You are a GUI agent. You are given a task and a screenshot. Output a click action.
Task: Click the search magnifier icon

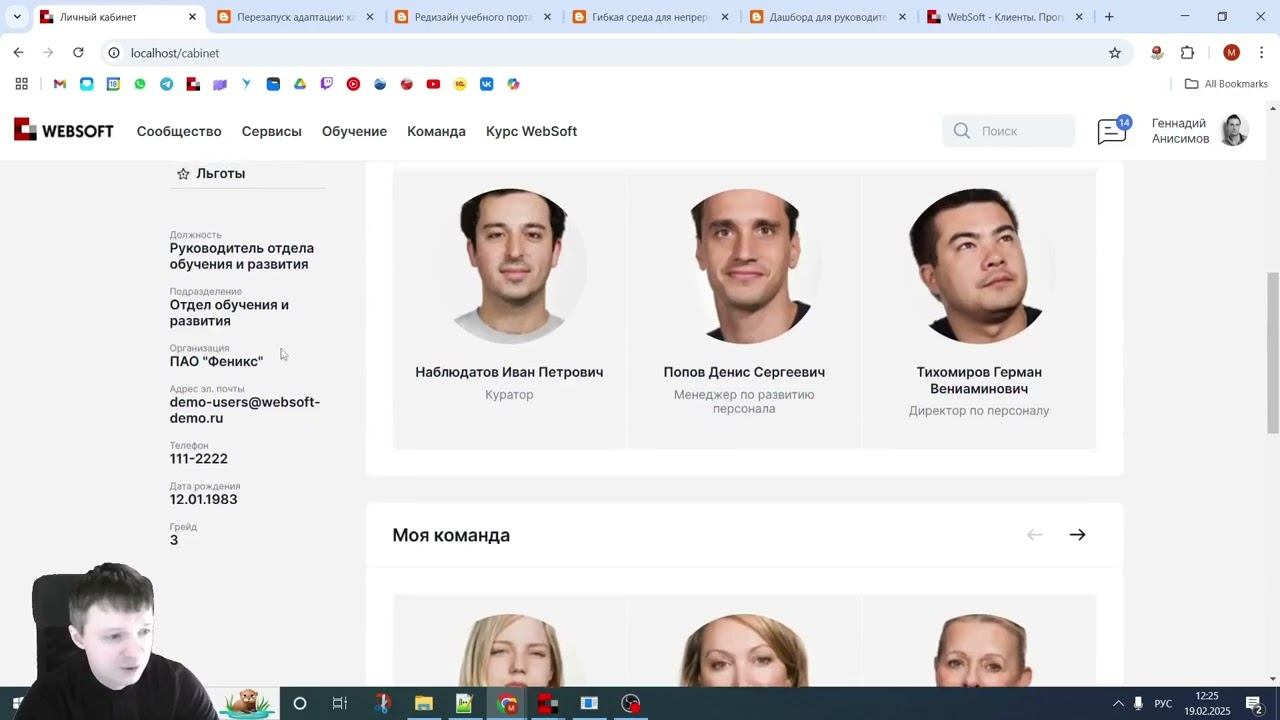click(962, 131)
